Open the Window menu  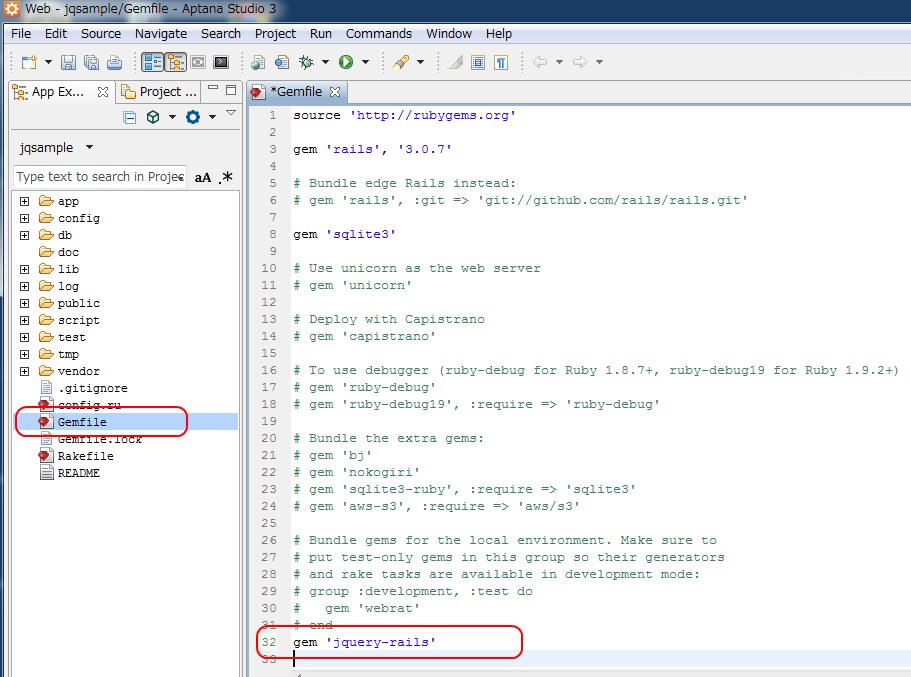coord(449,34)
